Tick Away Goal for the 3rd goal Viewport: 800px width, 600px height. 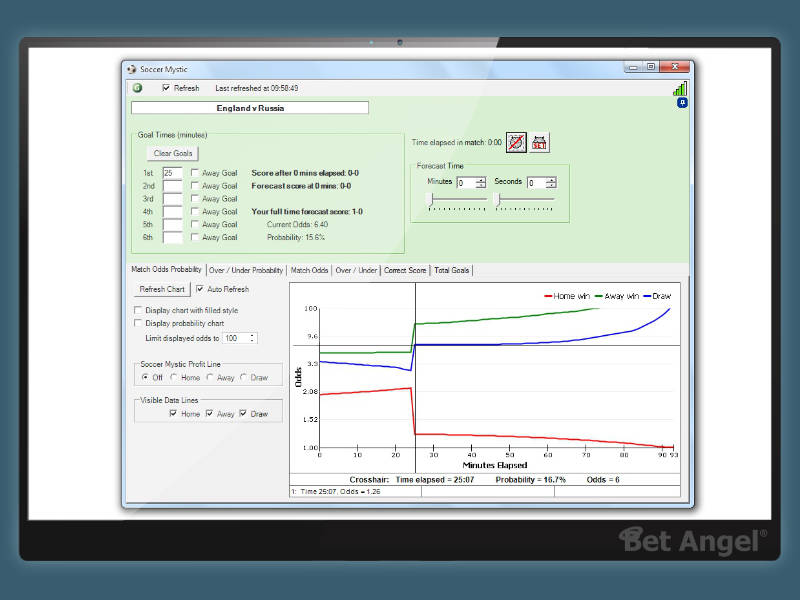pyautogui.click(x=195, y=198)
